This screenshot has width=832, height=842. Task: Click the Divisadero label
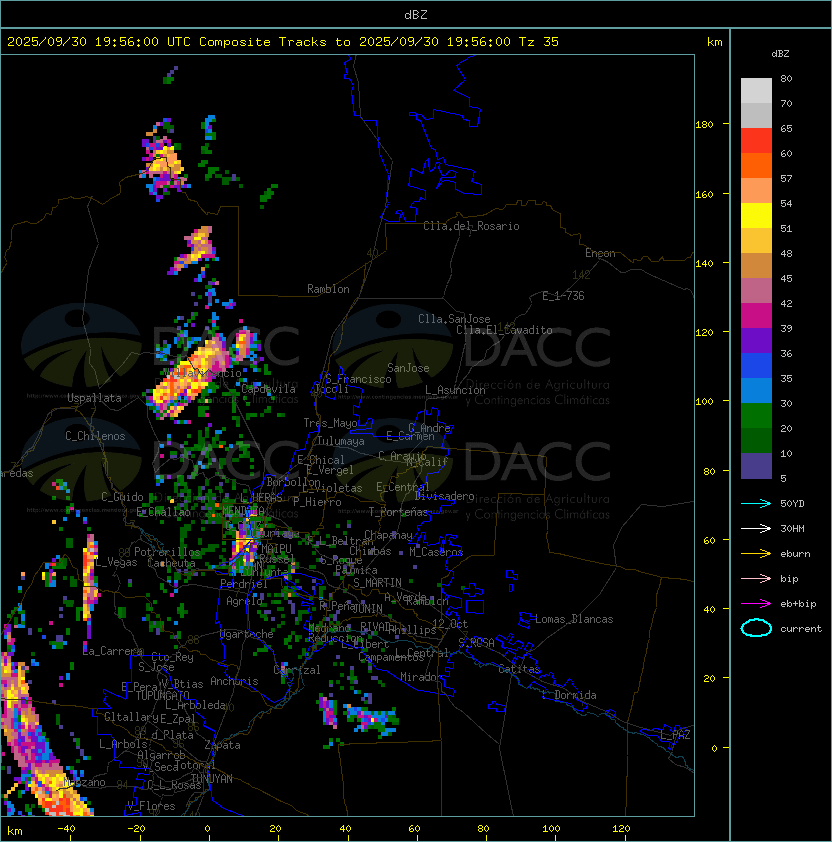[444, 496]
